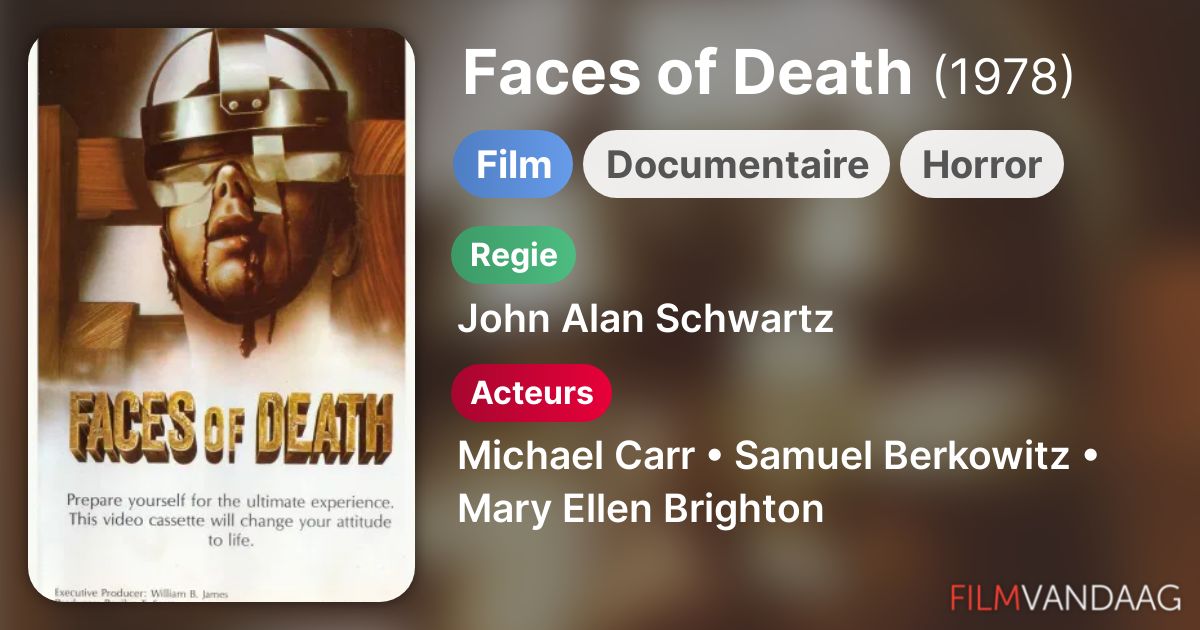Click the Faces of Death heading
Screen dimensions: 1200x630
tap(688, 73)
